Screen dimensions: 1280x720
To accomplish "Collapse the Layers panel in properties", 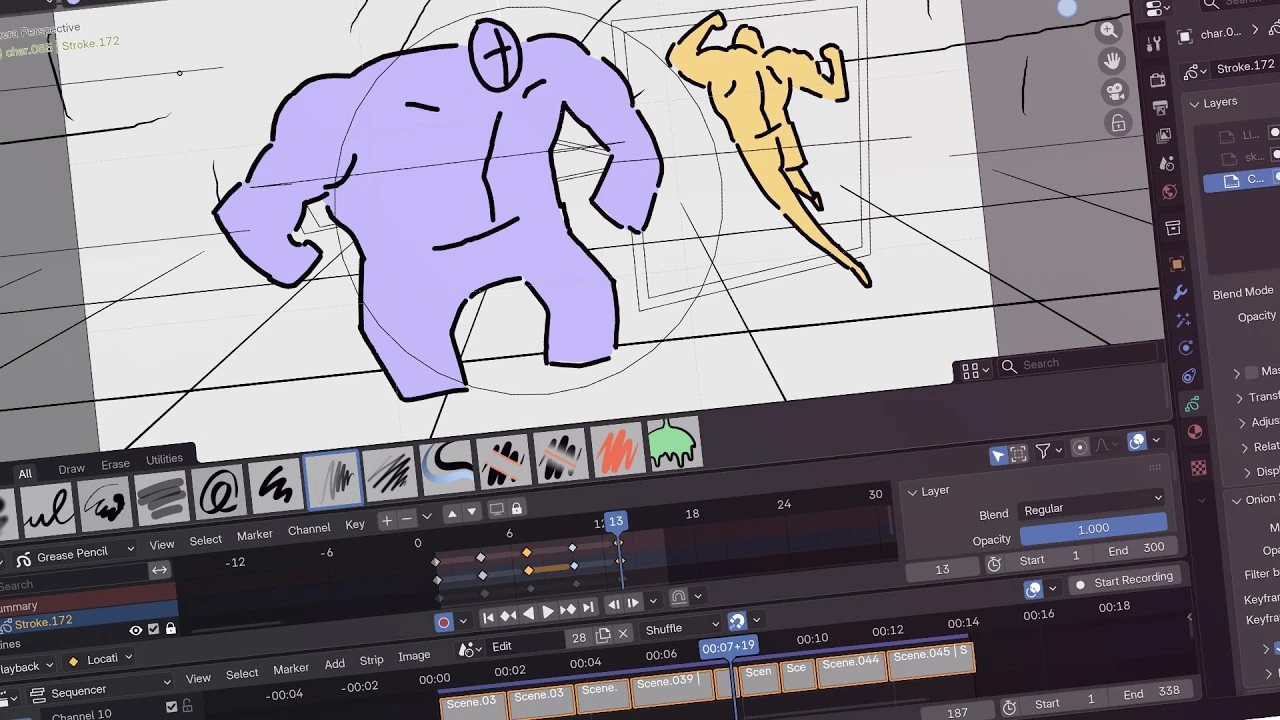I will coord(1193,103).
